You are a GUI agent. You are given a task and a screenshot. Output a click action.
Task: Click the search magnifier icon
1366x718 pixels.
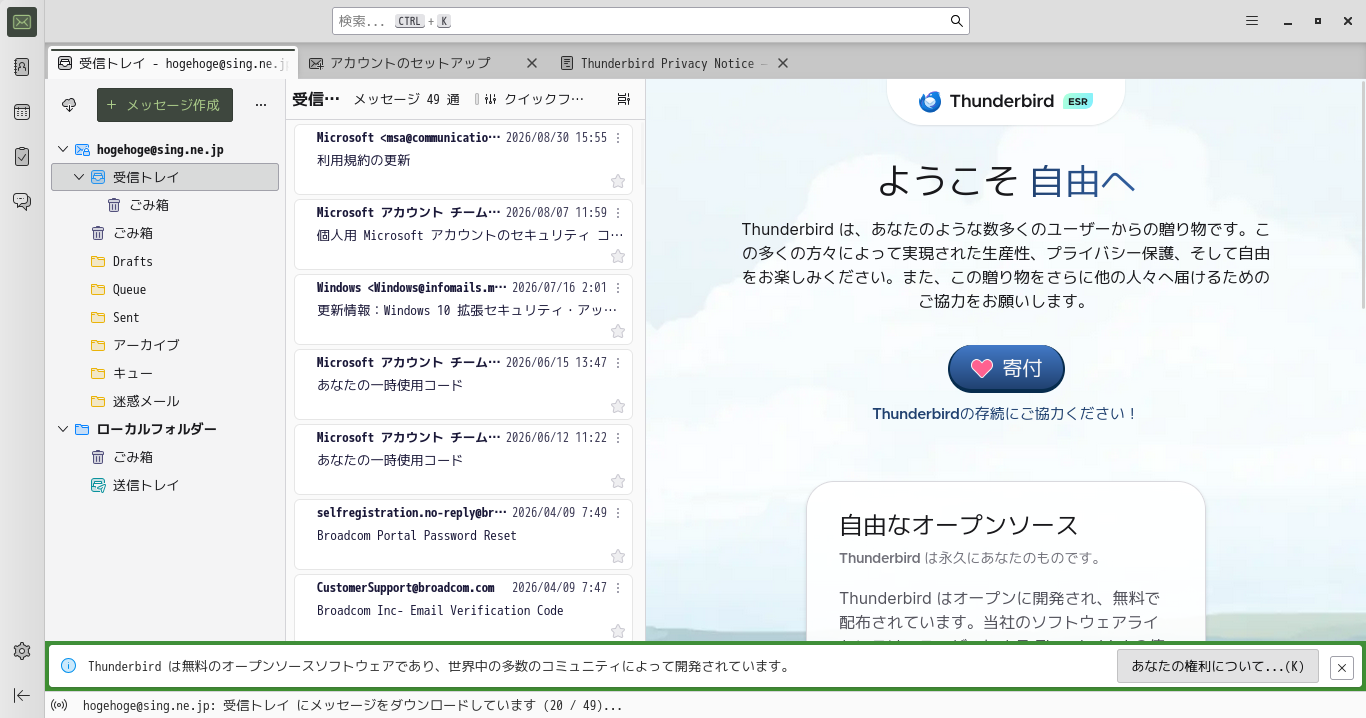point(956,21)
